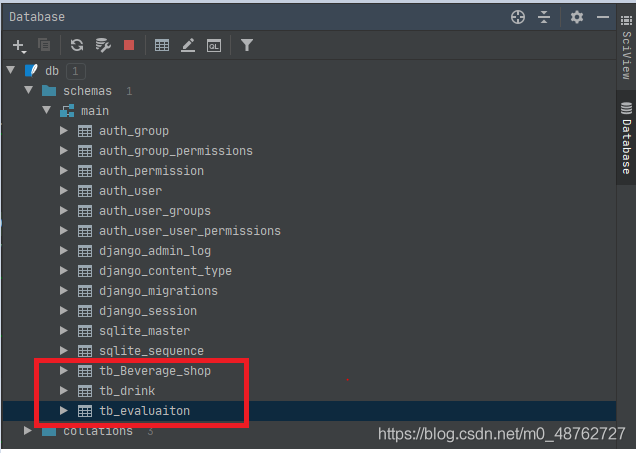The height and width of the screenshot is (453, 636).
Task: Expand the tb_drink table arrow
Action: point(64,391)
